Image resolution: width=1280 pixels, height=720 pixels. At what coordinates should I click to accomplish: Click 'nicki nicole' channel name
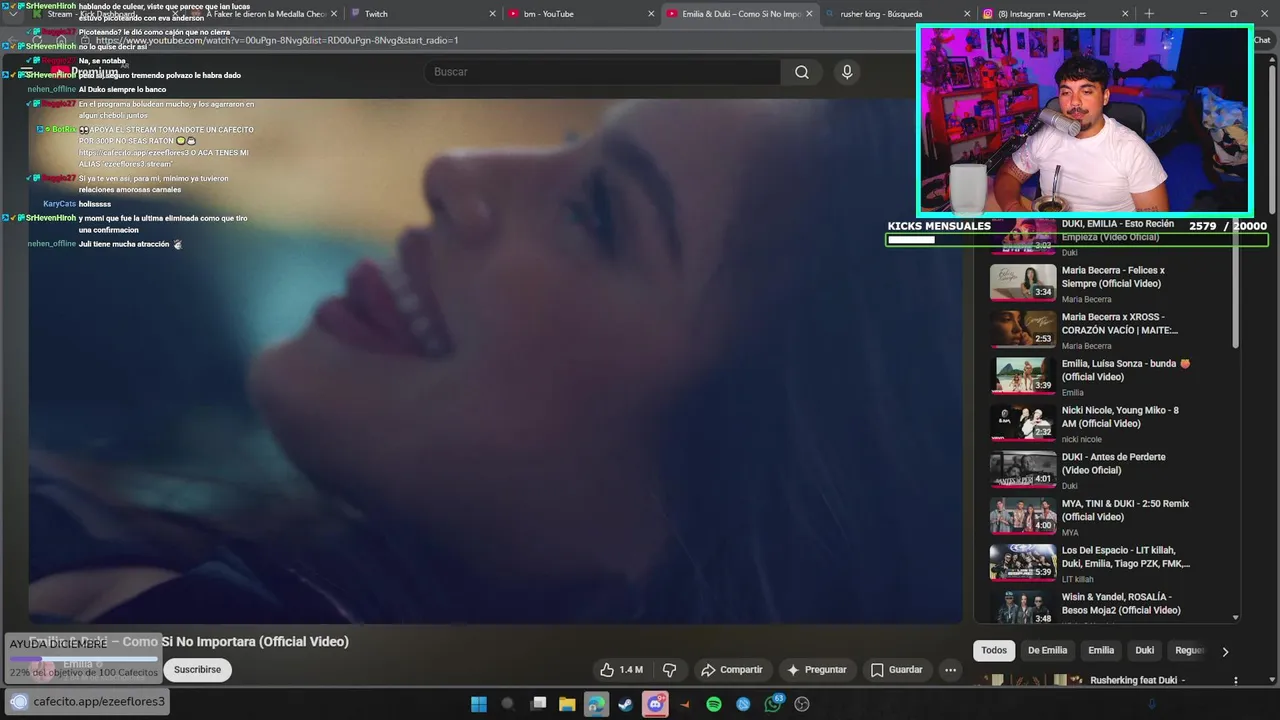1082,439
